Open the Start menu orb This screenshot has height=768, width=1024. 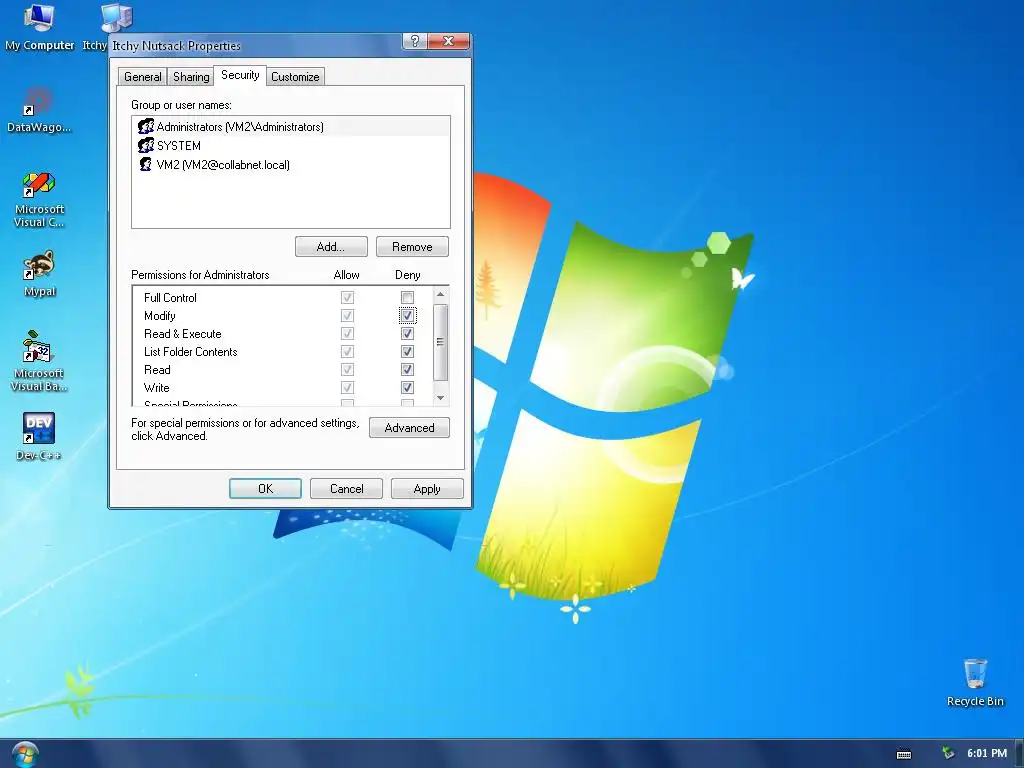[x=25, y=754]
